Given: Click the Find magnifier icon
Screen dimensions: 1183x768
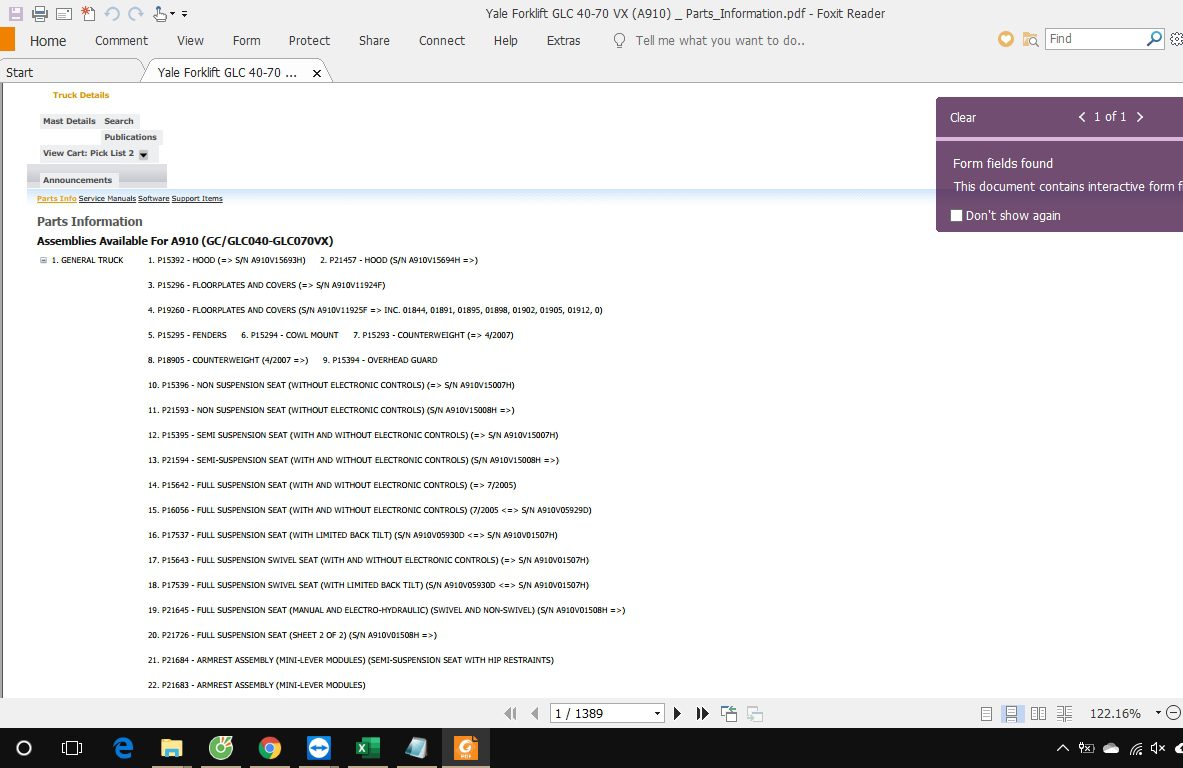Looking at the screenshot, I should (1154, 38).
